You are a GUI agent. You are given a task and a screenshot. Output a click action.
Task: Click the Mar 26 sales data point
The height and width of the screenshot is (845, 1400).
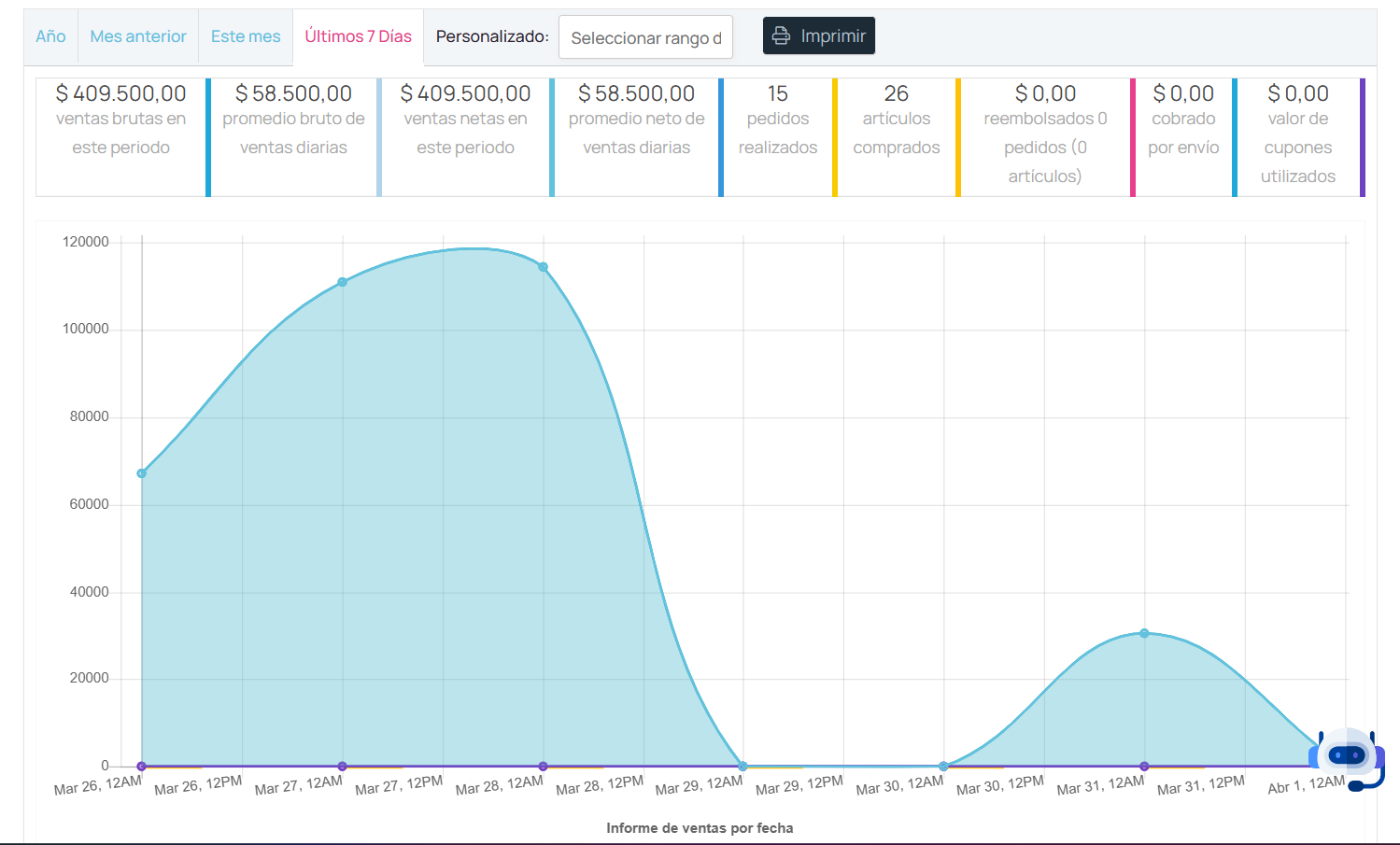click(x=142, y=473)
